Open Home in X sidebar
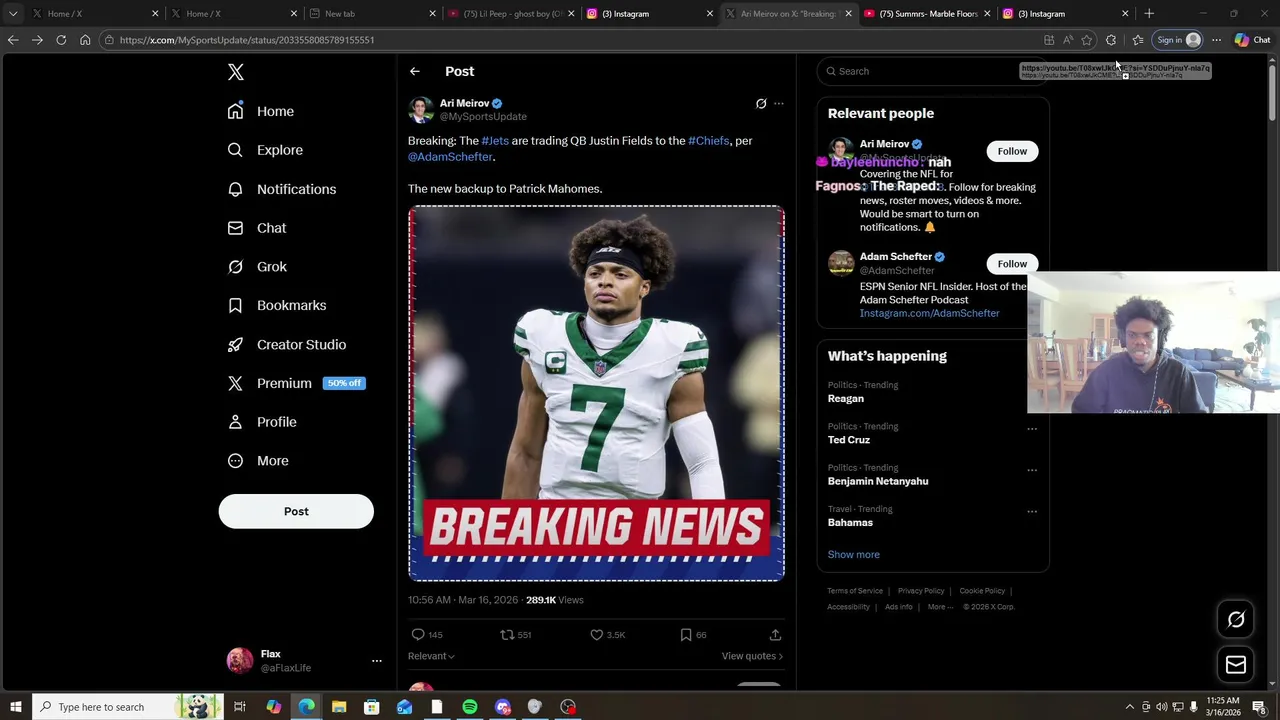 pos(260,111)
